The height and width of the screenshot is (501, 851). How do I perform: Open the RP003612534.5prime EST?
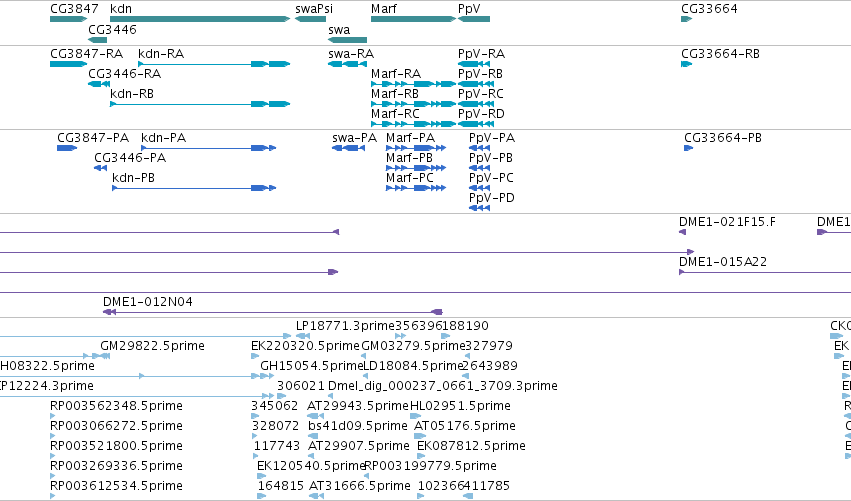point(116,486)
